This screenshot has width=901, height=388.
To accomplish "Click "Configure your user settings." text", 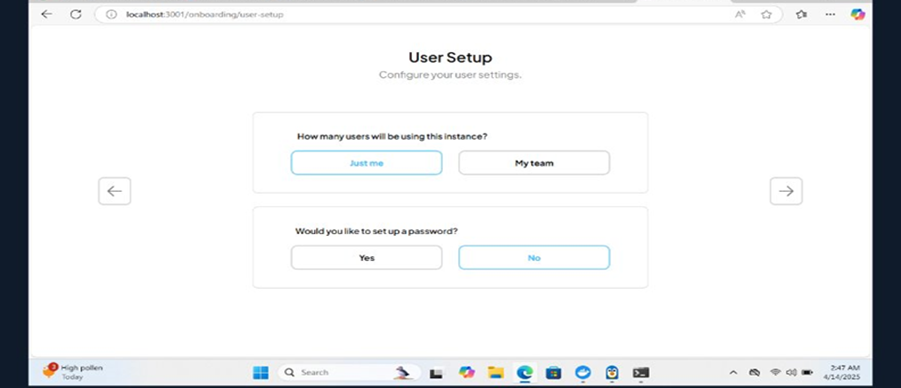I will coord(450,75).
